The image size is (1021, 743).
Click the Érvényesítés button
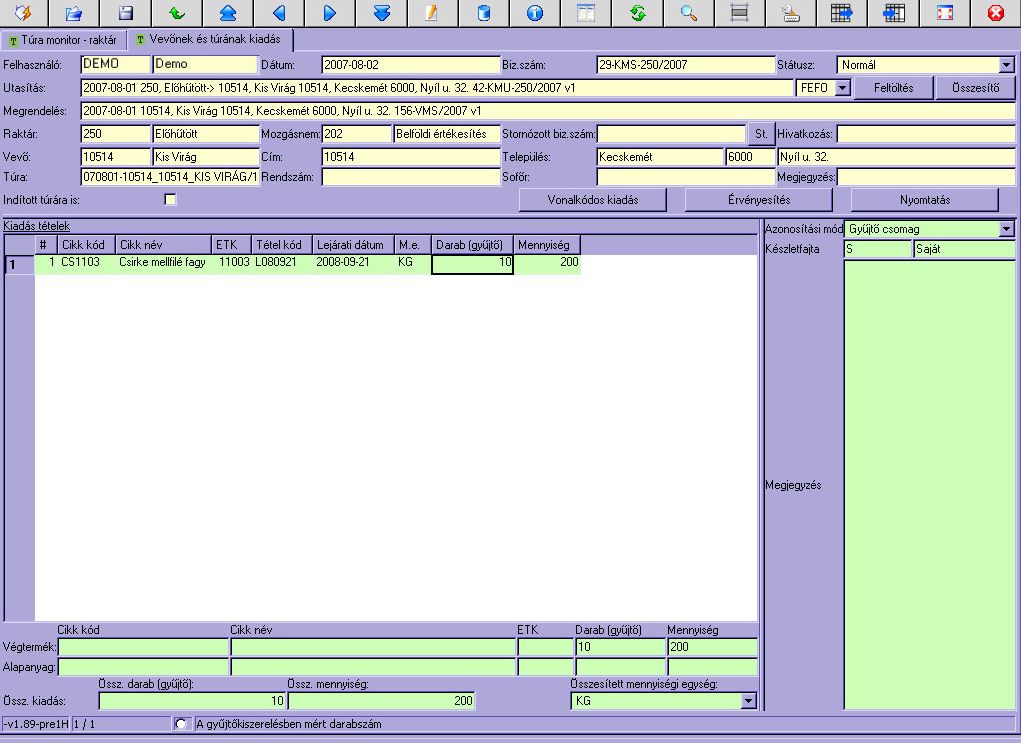758,199
